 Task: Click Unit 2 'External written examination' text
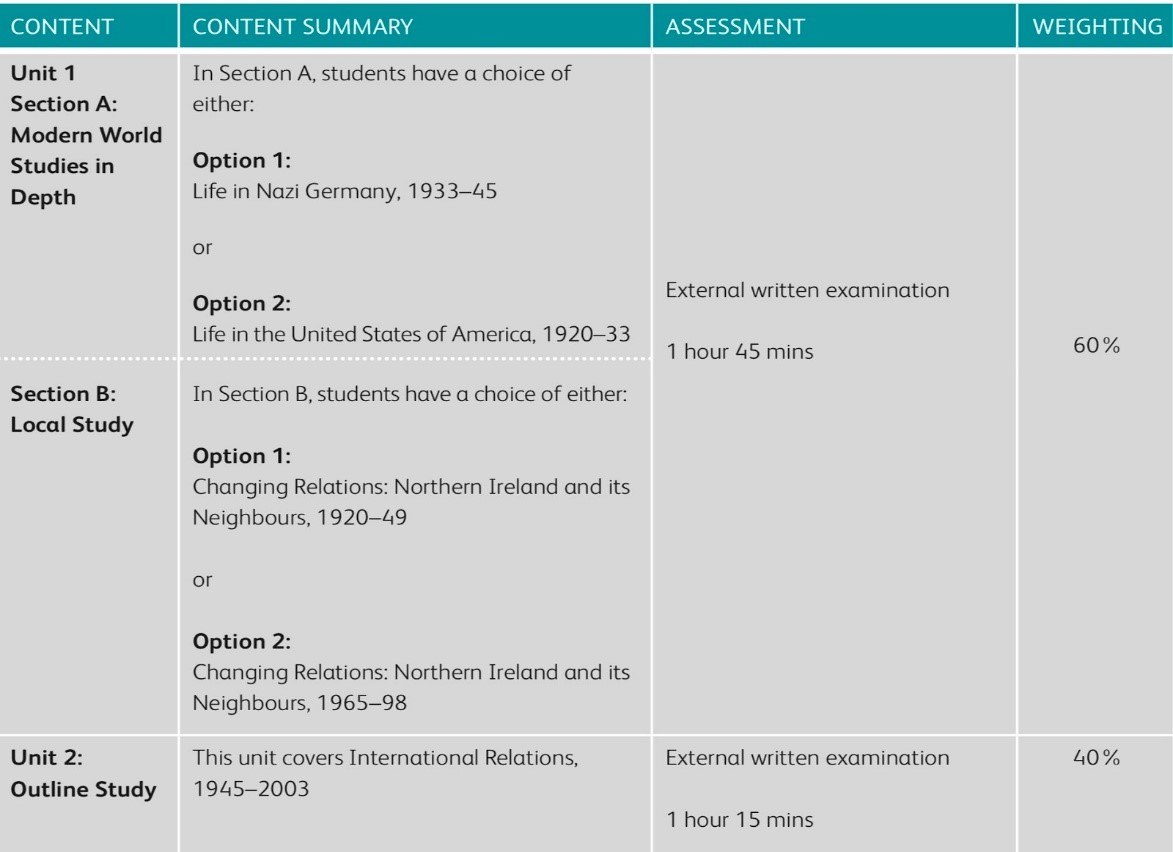click(807, 758)
